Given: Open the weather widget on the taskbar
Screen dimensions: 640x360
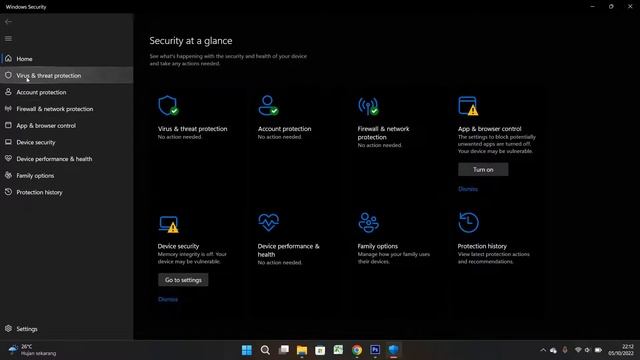Looking at the screenshot, I should coord(33,350).
